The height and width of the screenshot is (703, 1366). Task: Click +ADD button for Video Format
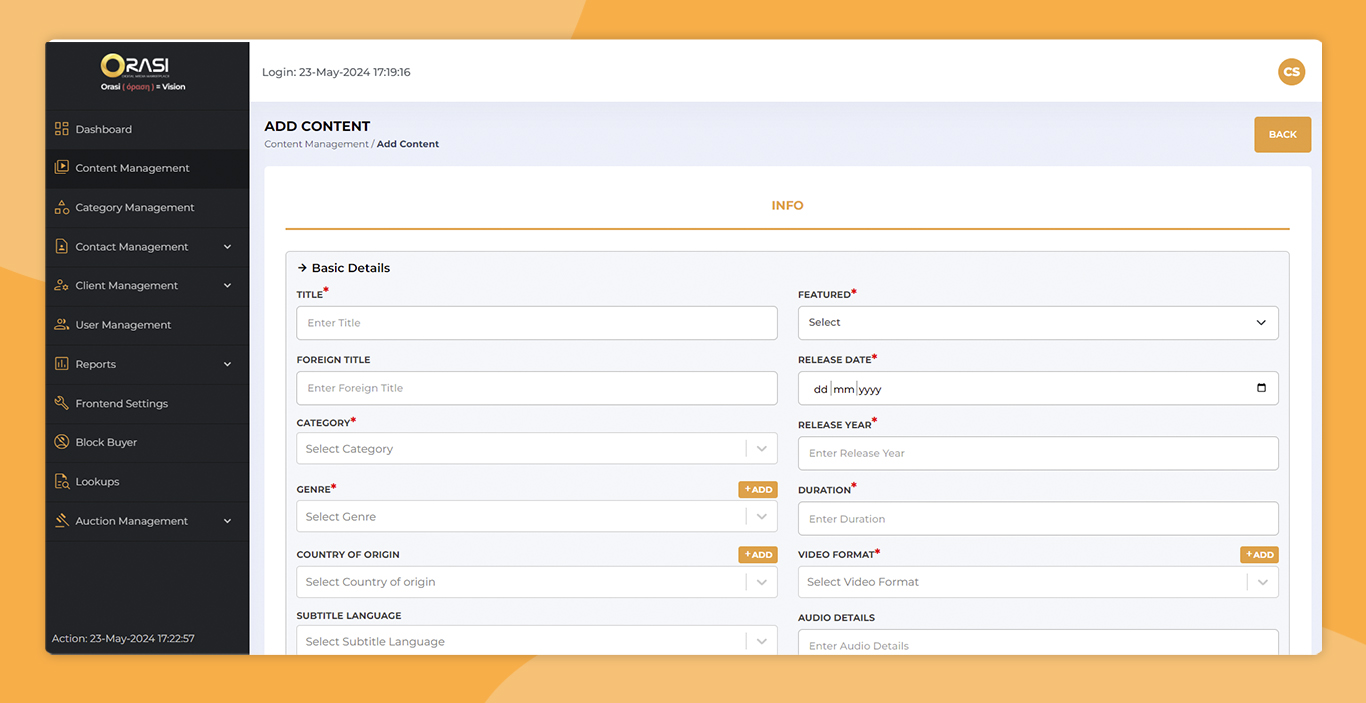click(x=1259, y=554)
